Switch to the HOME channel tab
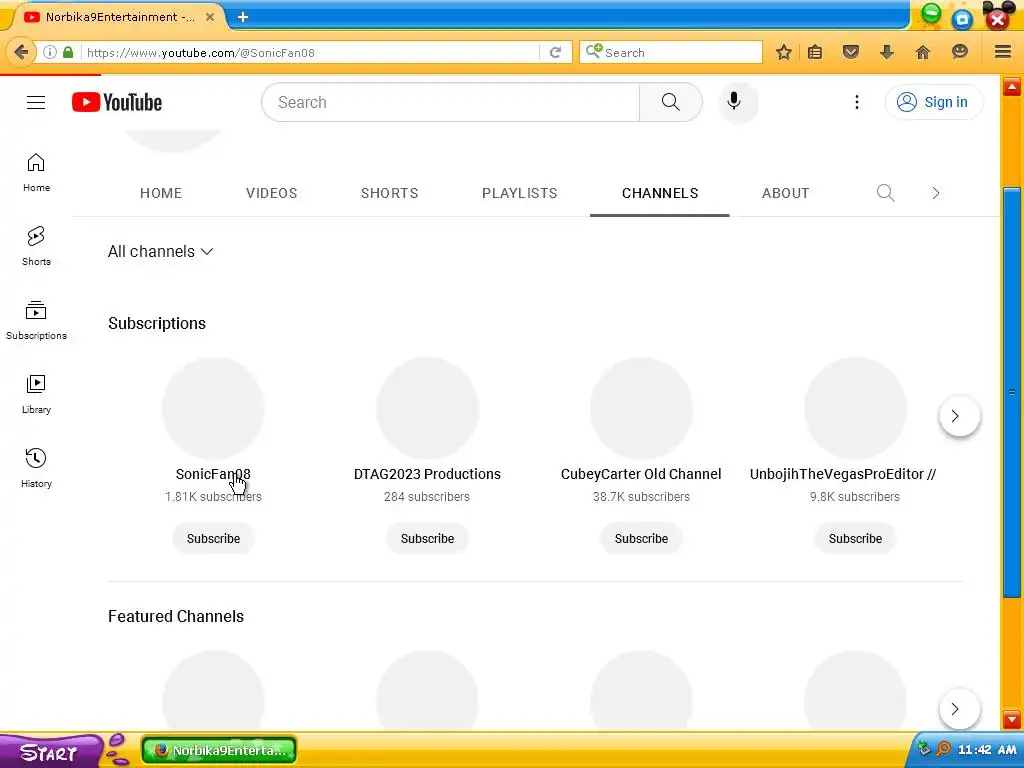1024x768 pixels. pos(161,193)
